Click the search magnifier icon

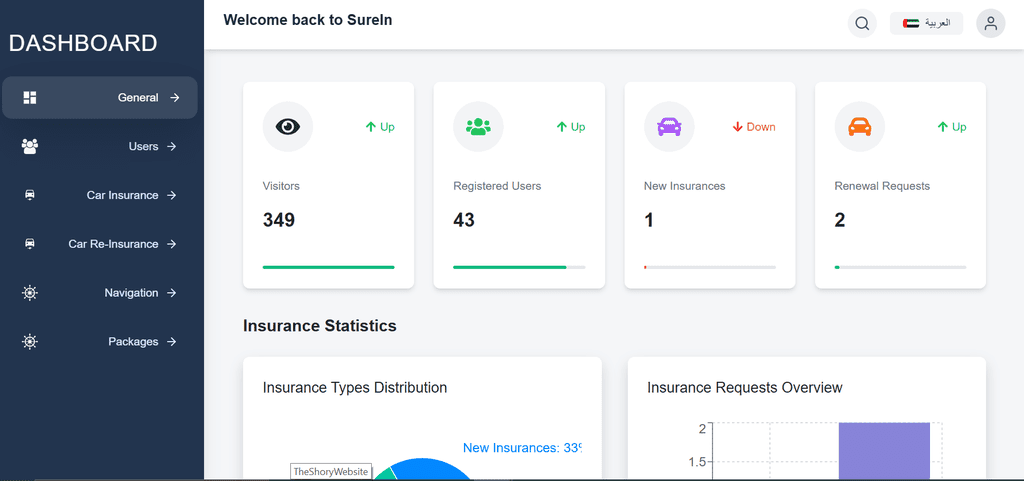point(862,23)
